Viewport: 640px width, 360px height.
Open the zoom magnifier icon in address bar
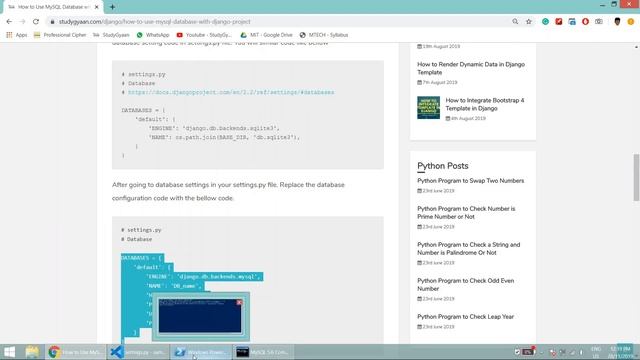coord(515,22)
